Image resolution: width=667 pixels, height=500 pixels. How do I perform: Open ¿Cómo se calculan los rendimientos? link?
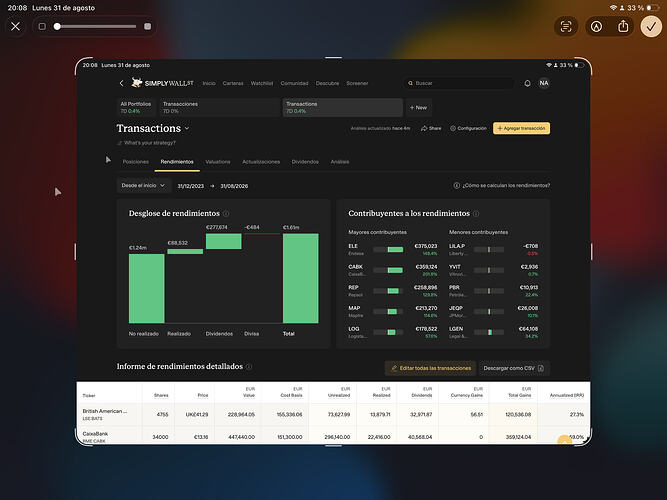(502, 186)
